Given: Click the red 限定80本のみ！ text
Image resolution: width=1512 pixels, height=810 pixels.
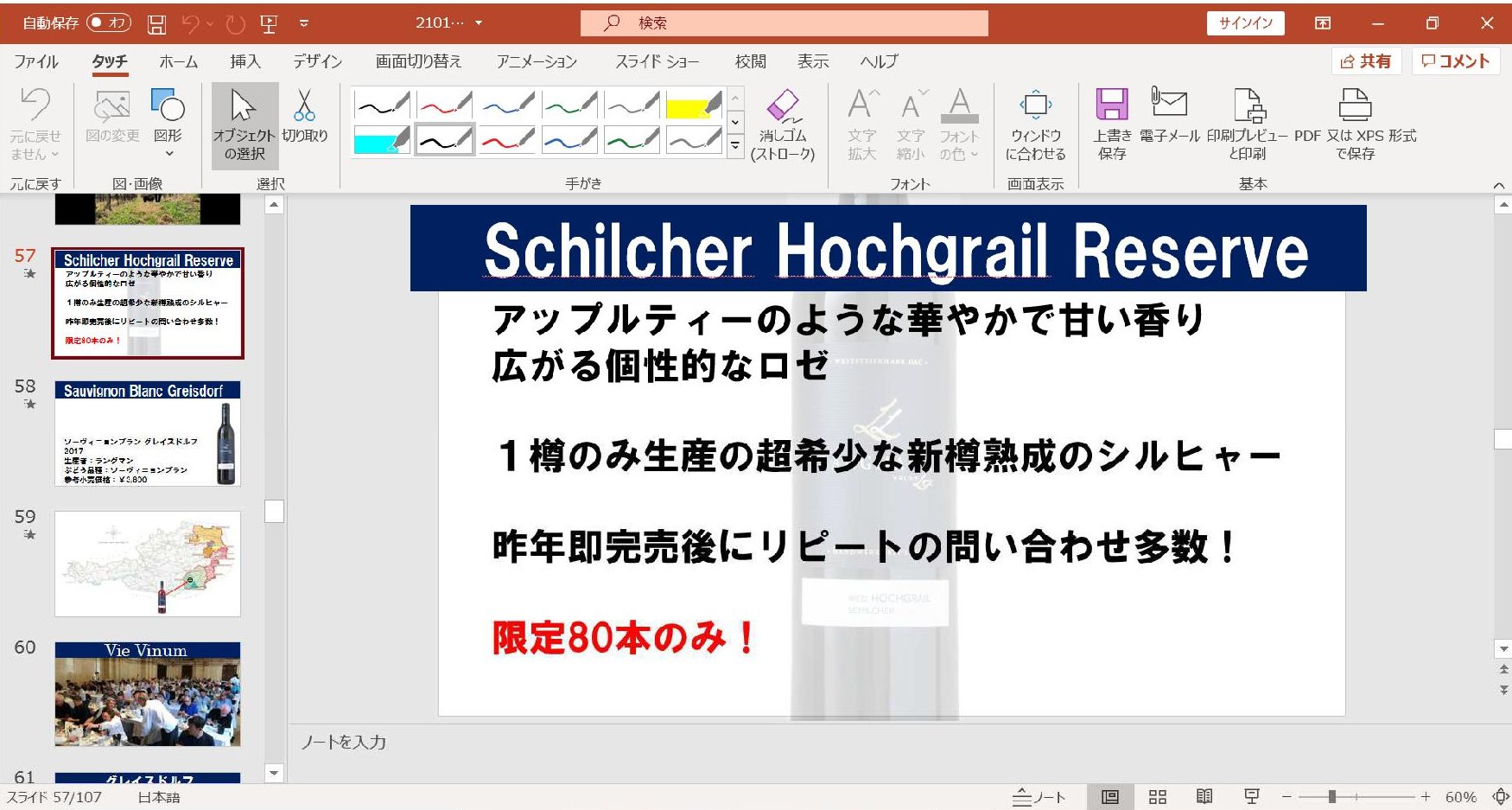Looking at the screenshot, I should pyautogui.click(x=623, y=638).
